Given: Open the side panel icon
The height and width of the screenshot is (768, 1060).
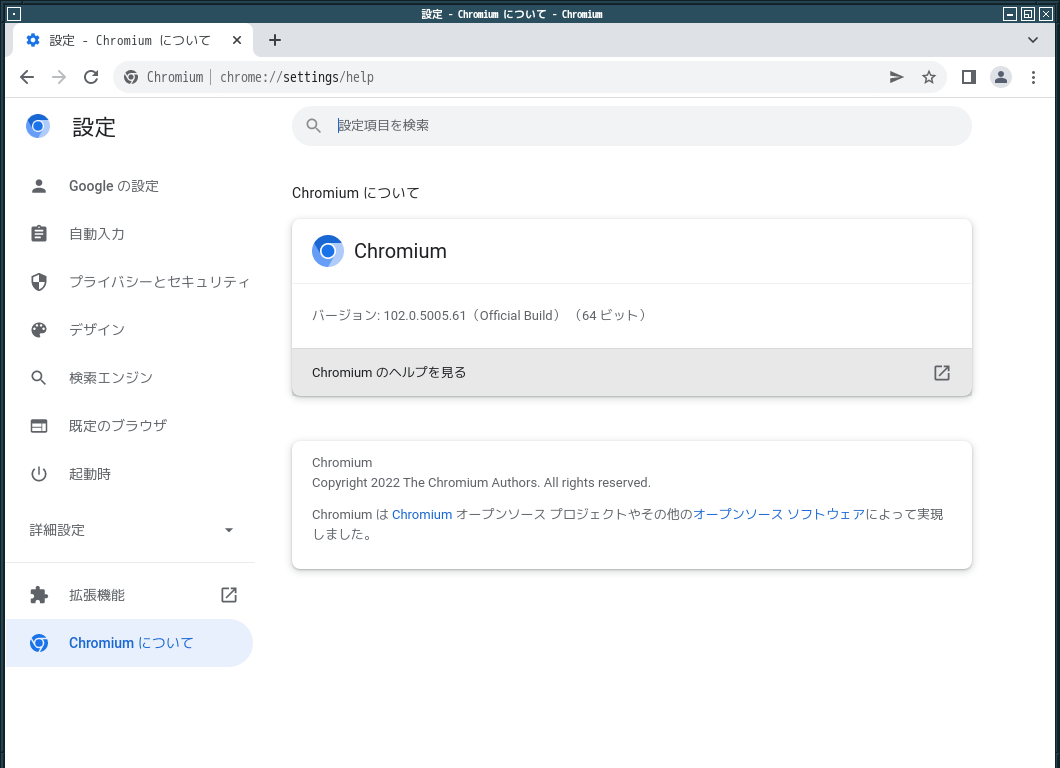Looking at the screenshot, I should click(x=969, y=77).
